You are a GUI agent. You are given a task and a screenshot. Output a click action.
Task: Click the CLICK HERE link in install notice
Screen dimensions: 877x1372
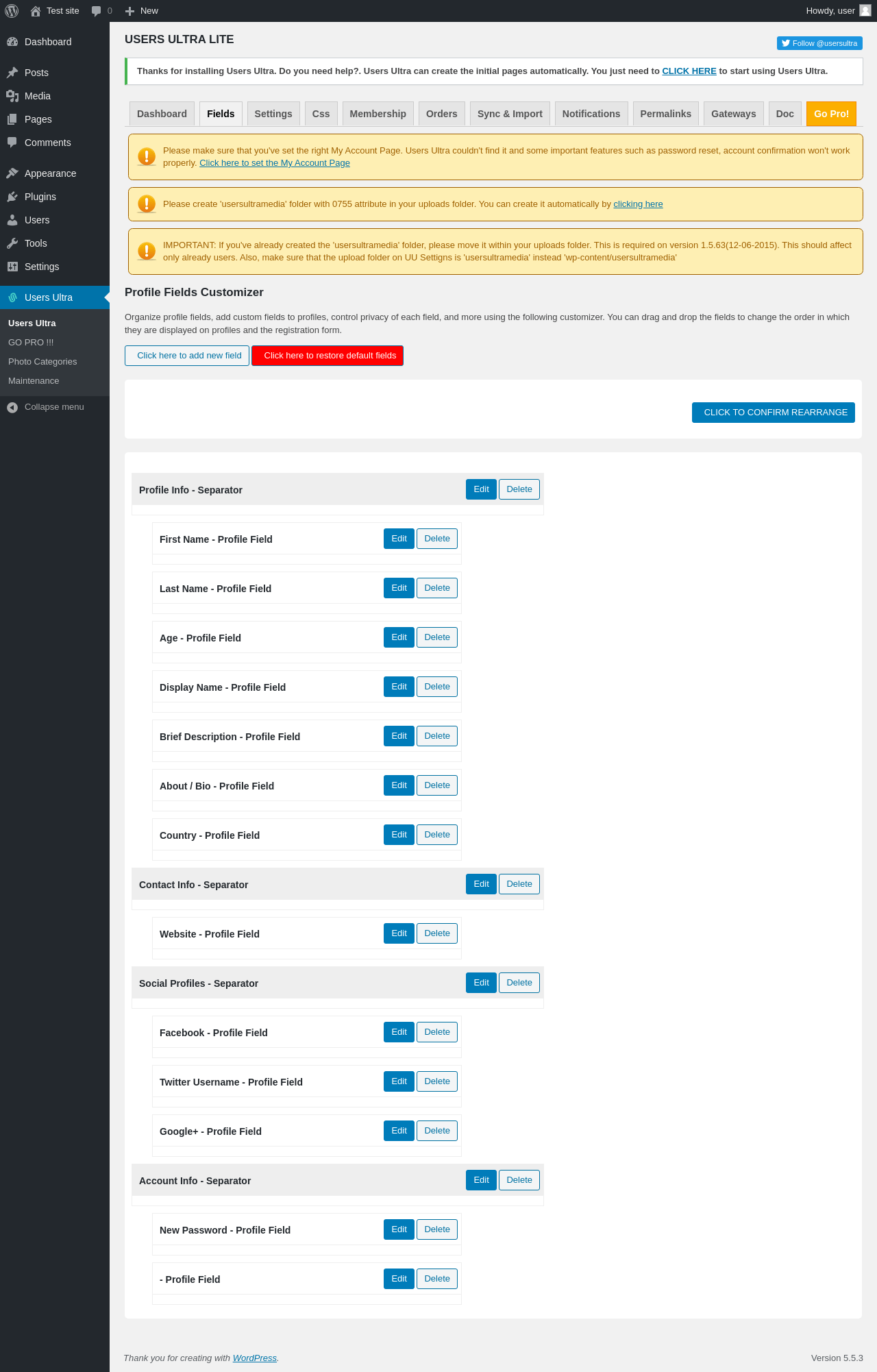[x=689, y=71]
